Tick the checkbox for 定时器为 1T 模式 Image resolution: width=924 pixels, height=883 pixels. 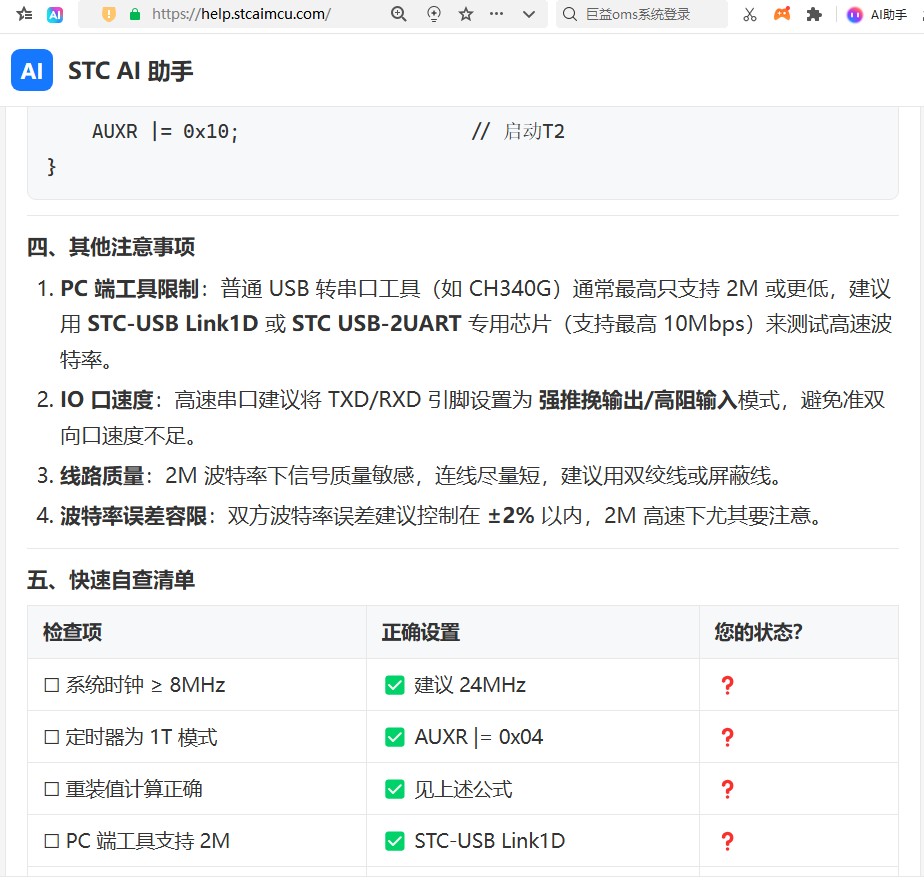[52, 737]
